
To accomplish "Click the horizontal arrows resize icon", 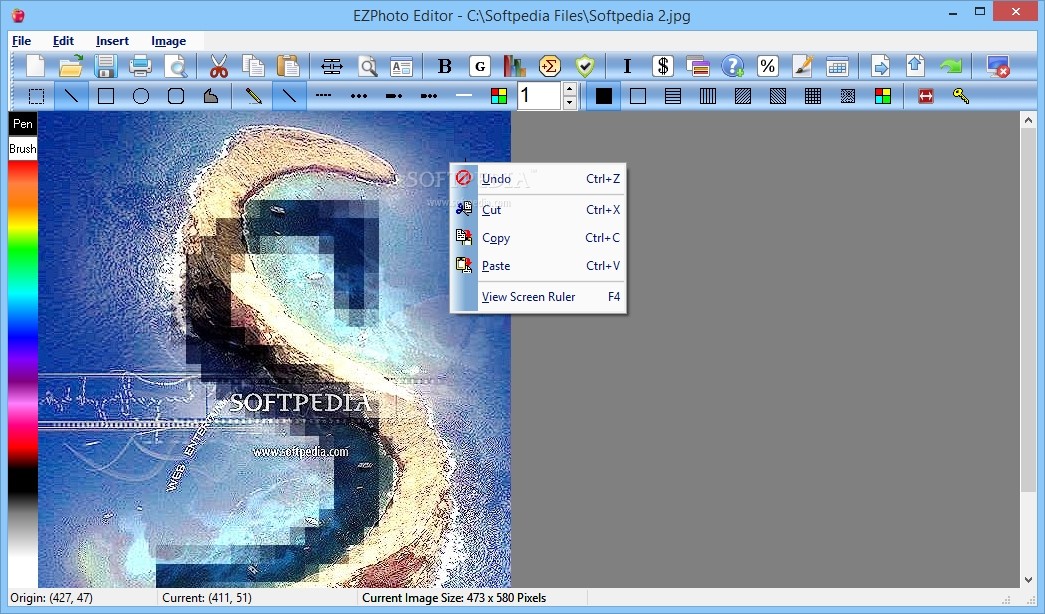I will tap(331, 66).
